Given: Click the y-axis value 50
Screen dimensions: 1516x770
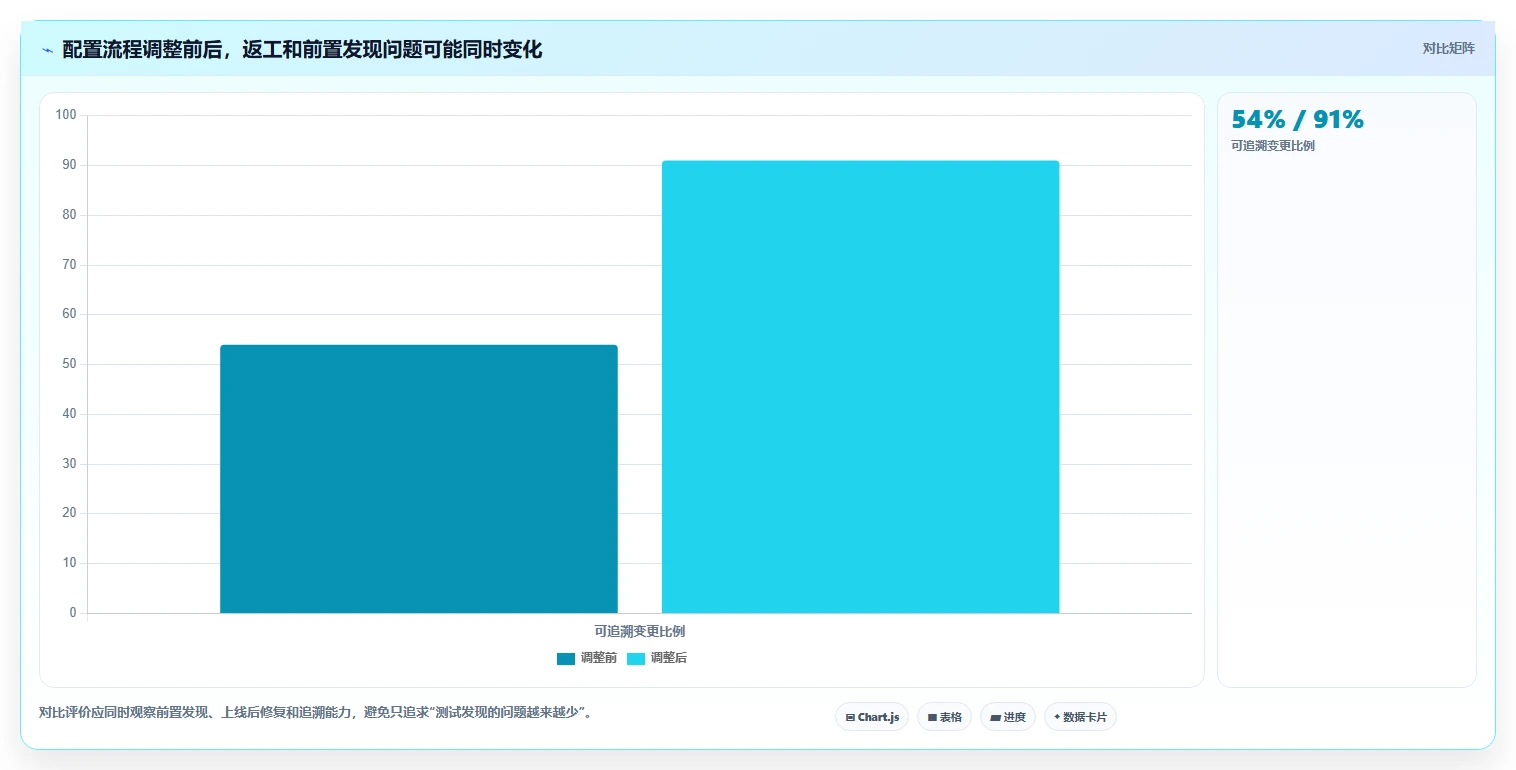Looking at the screenshot, I should pyautogui.click(x=69, y=364).
